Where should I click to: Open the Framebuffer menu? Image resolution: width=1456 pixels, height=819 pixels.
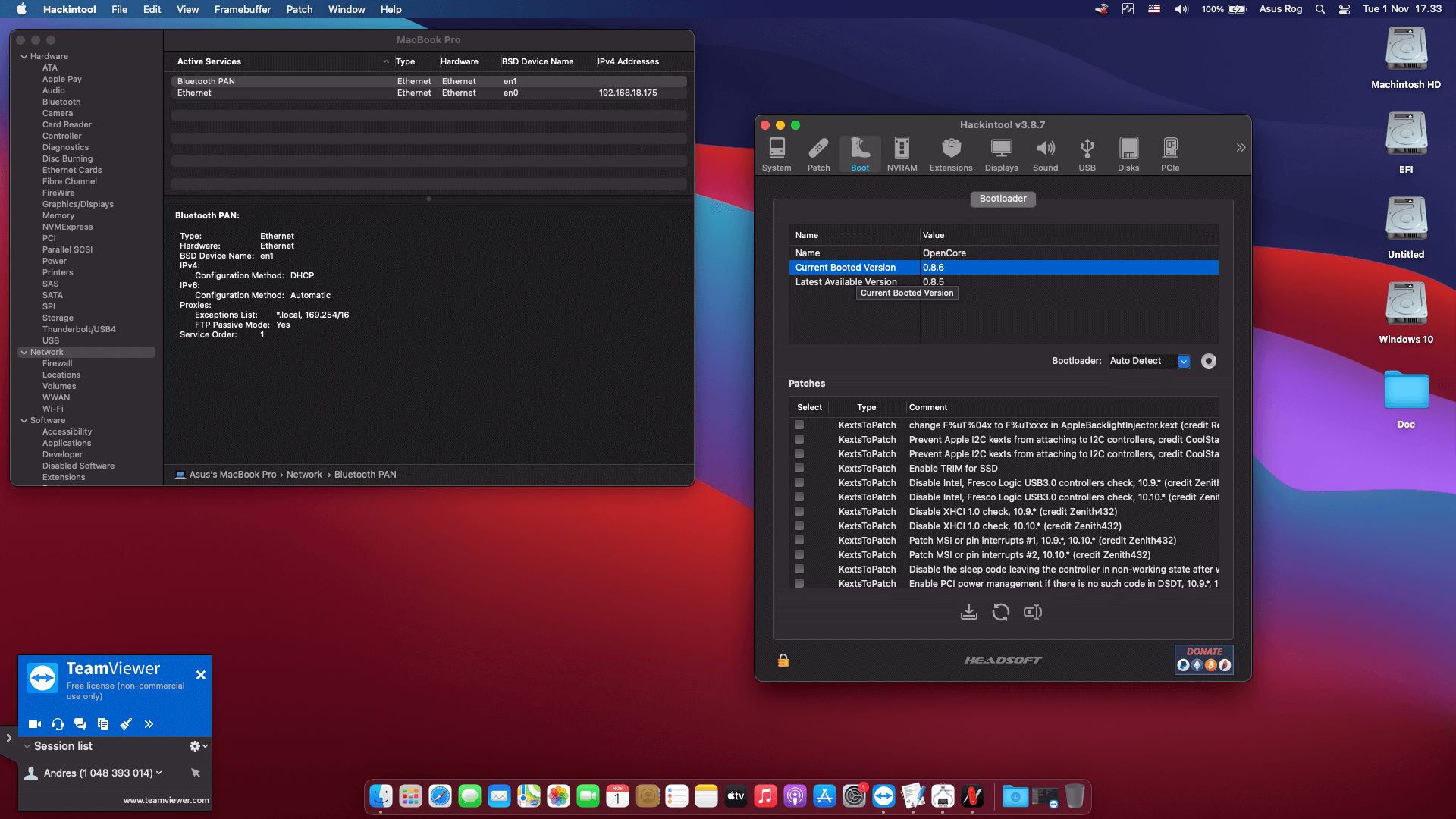[x=242, y=9]
